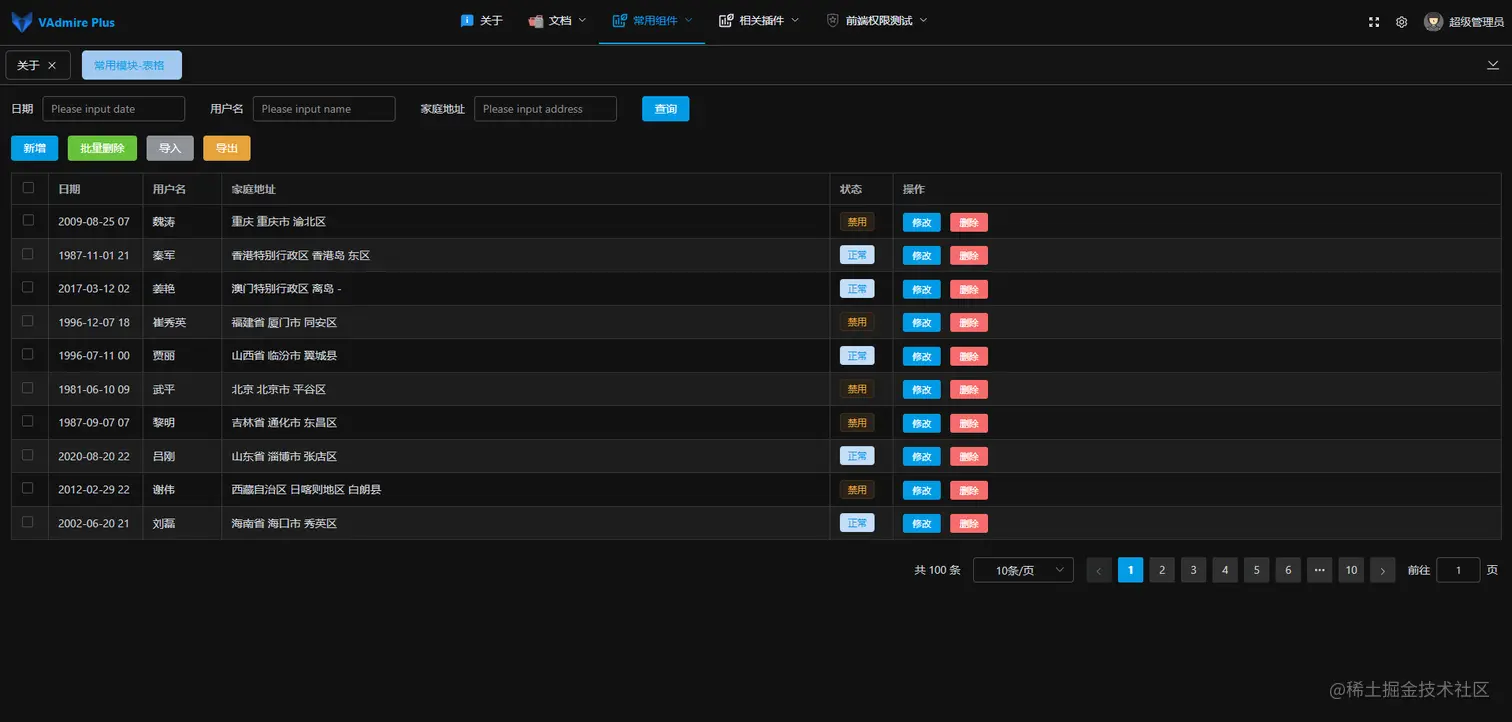Click the 导出 button
Viewport: 1512px width, 722px height.
click(x=227, y=148)
